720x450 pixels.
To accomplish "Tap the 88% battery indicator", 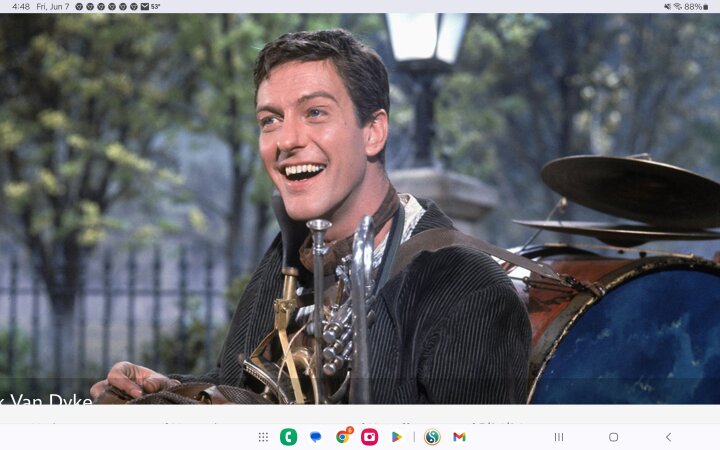I will pyautogui.click(x=696, y=6).
